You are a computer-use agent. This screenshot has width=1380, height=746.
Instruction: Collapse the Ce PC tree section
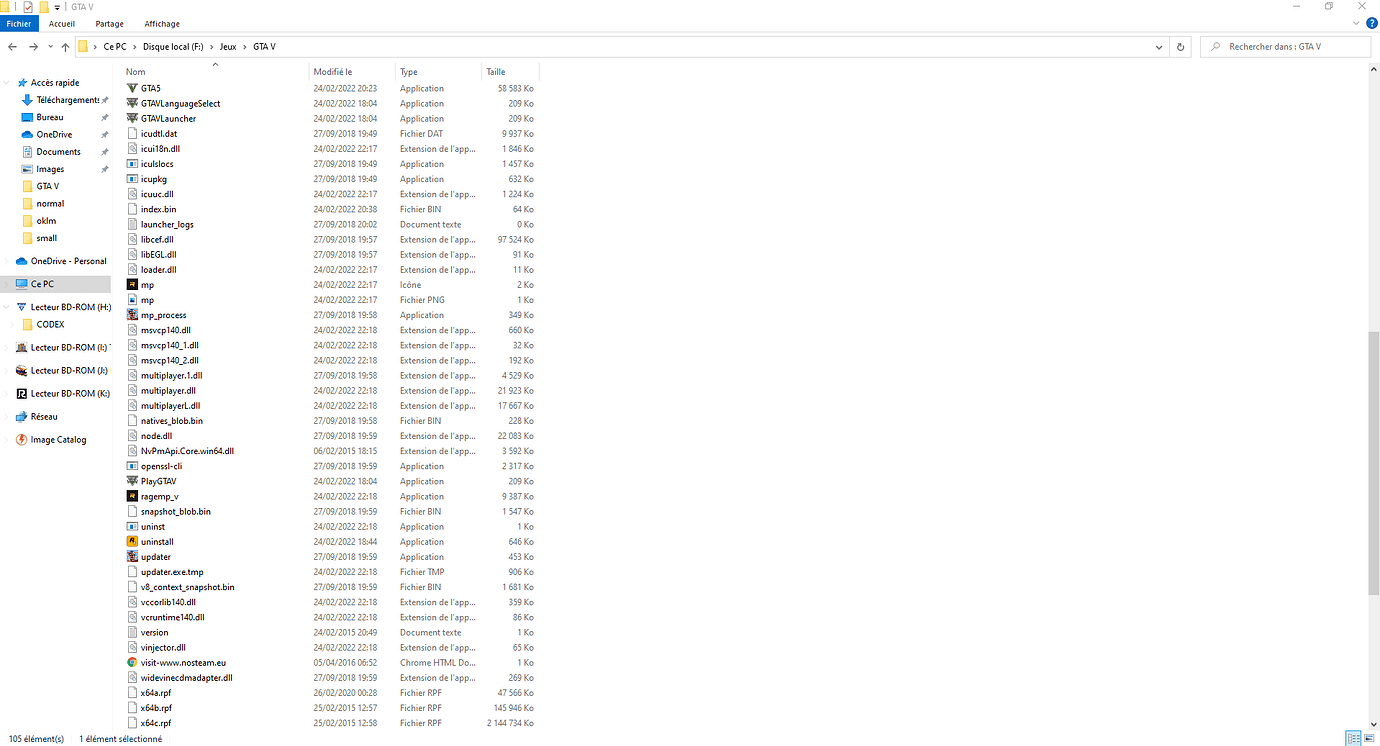(8, 283)
